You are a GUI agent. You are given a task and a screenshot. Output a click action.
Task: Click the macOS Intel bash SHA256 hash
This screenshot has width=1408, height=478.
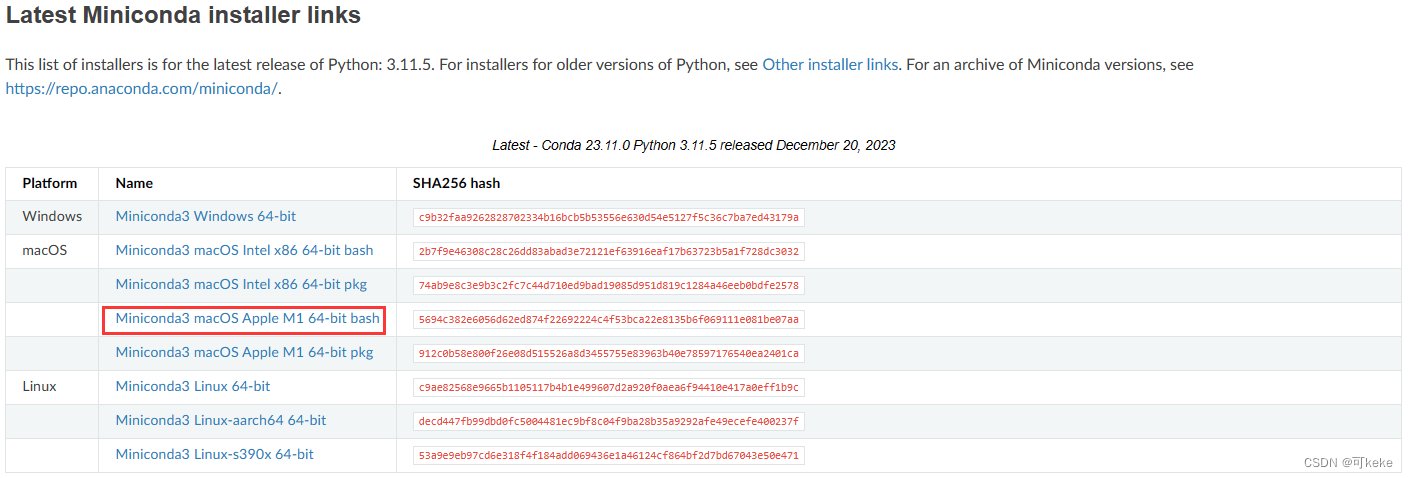tap(608, 251)
